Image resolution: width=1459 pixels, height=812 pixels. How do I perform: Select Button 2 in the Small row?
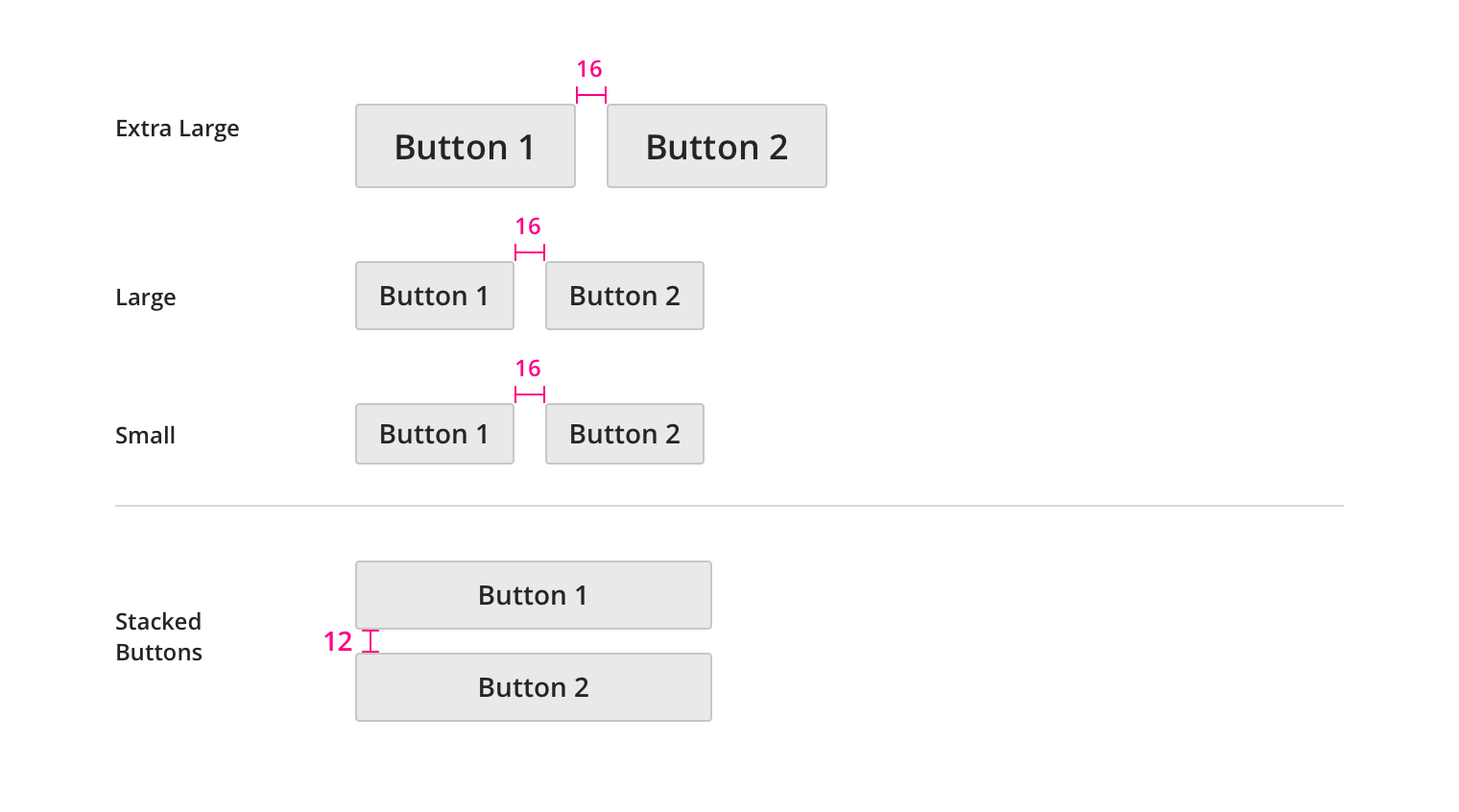[x=625, y=434]
